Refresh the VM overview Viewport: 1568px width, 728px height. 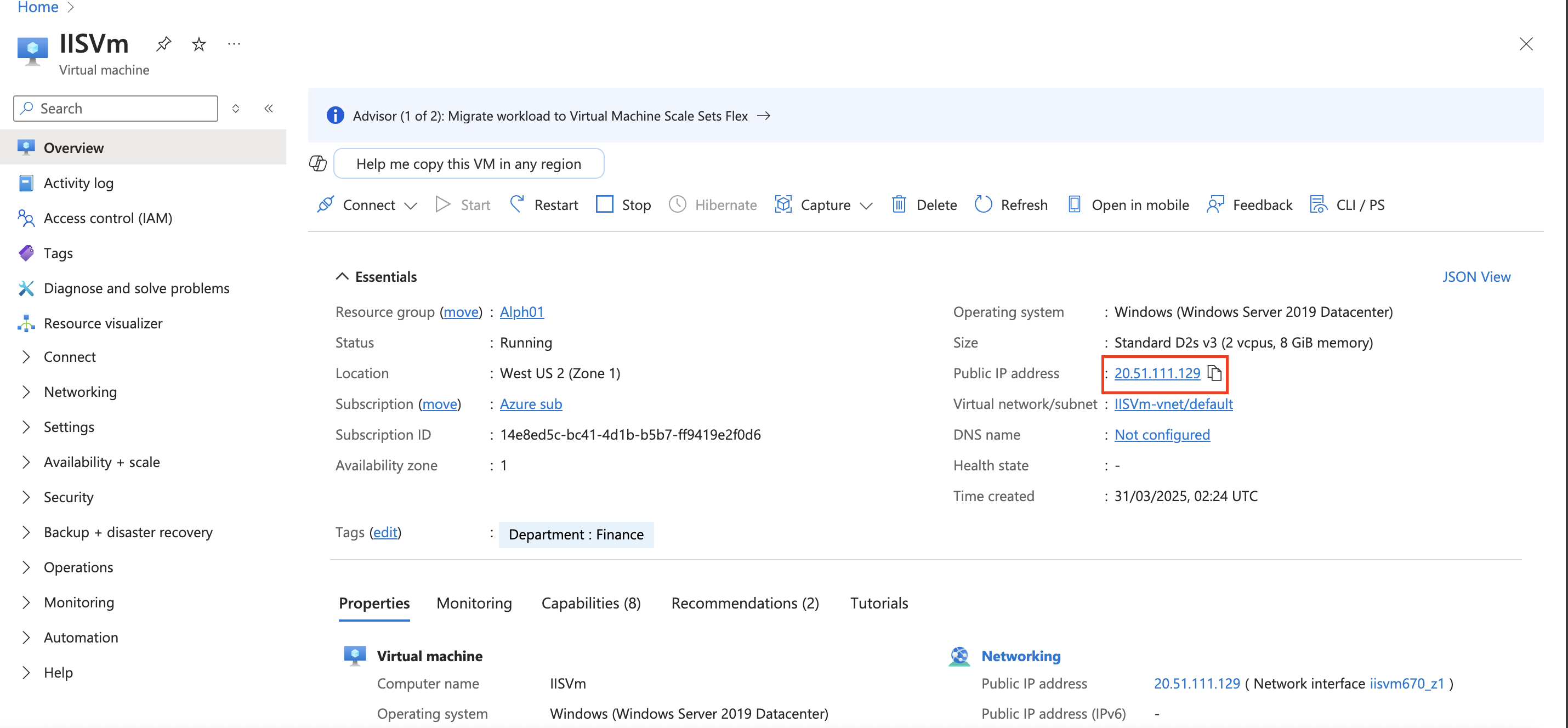pyautogui.click(x=1011, y=204)
